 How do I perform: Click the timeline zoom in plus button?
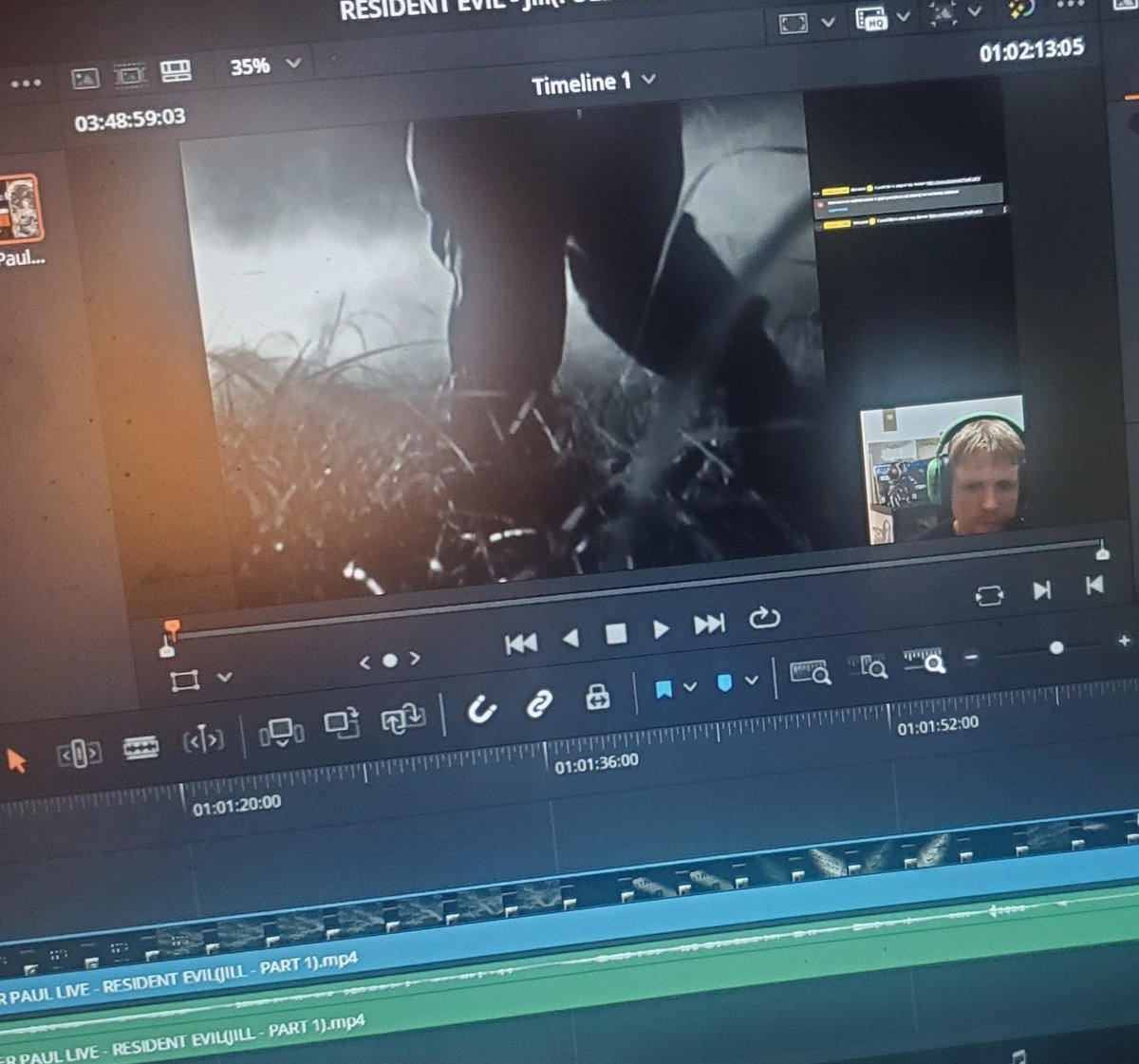pos(1124,641)
